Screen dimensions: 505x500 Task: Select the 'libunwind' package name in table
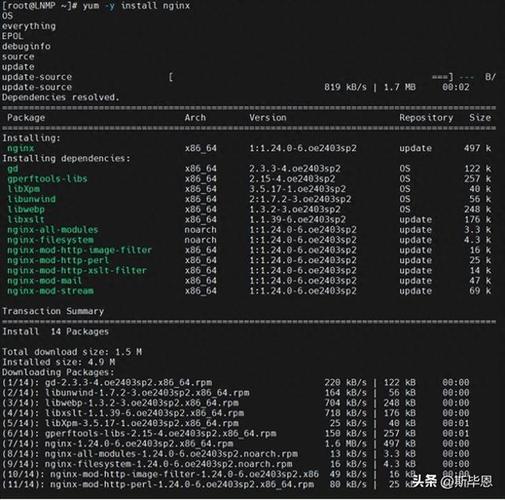point(31,199)
